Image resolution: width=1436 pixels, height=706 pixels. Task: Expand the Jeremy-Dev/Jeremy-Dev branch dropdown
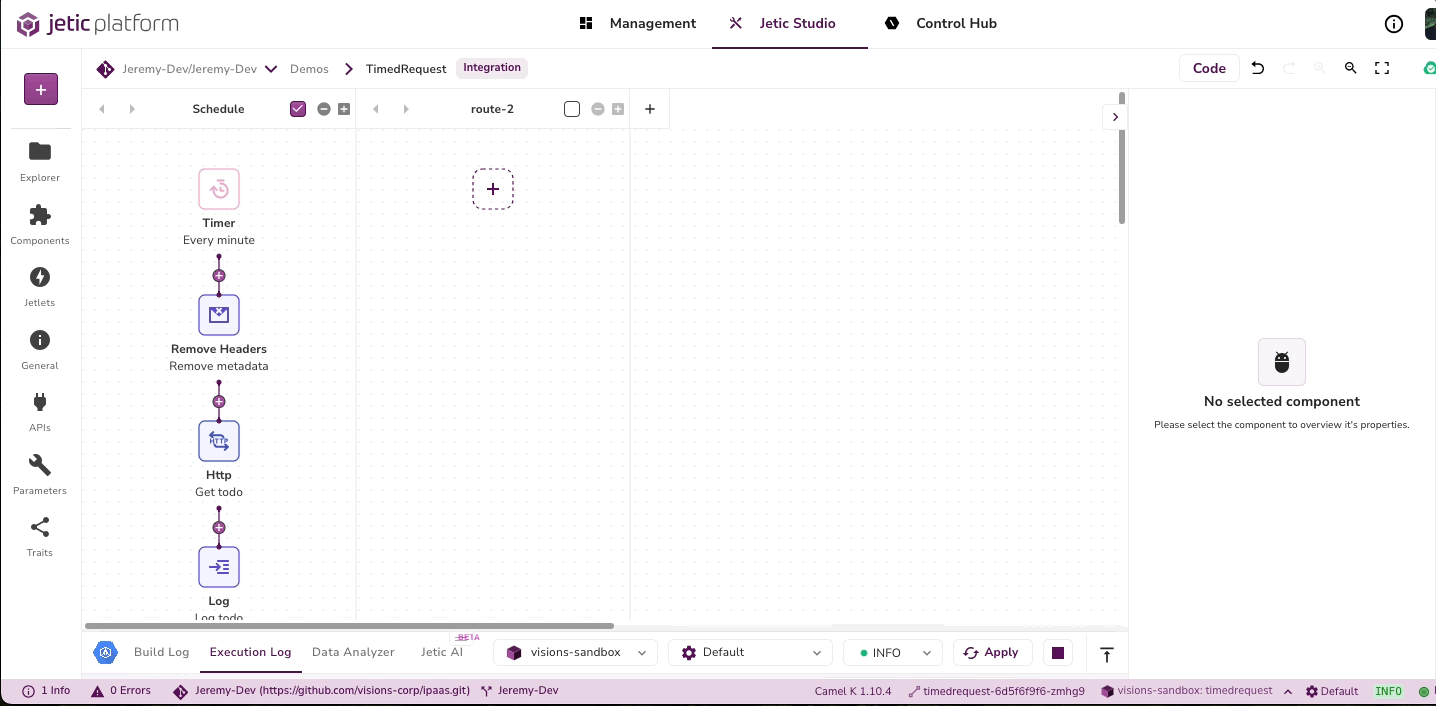[x=271, y=69]
